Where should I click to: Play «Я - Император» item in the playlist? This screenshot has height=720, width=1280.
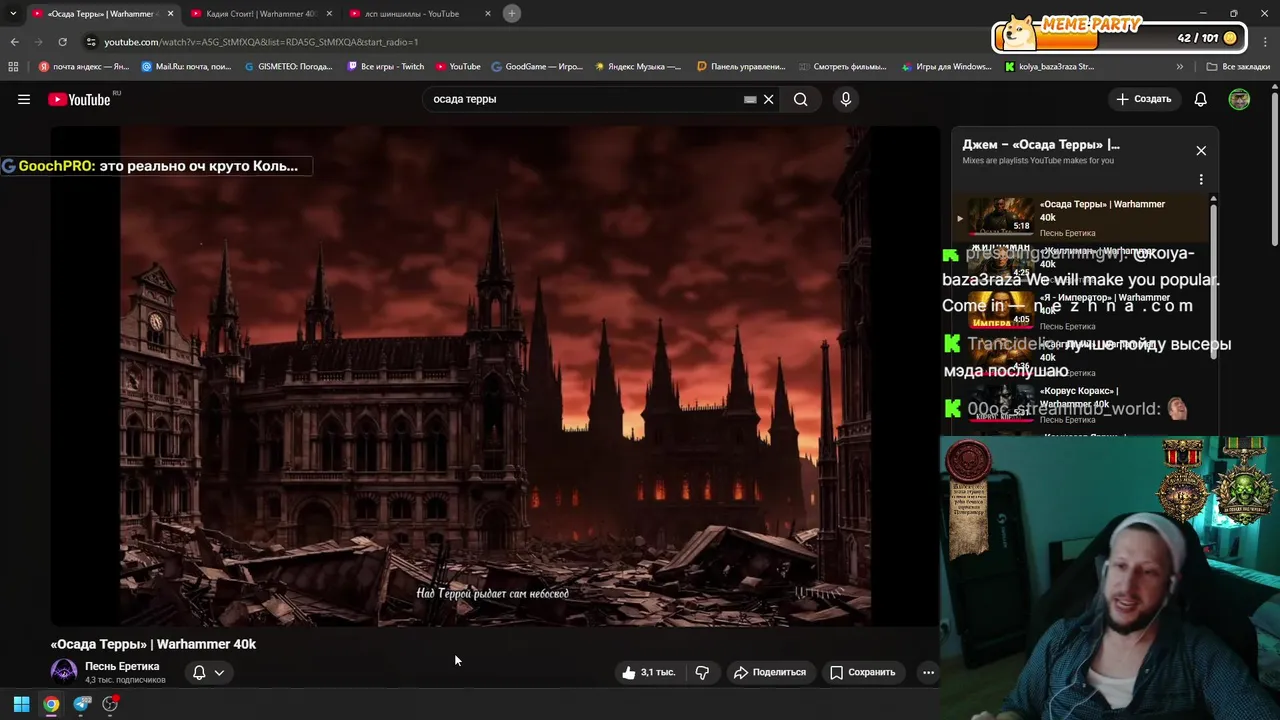coord(1081,311)
